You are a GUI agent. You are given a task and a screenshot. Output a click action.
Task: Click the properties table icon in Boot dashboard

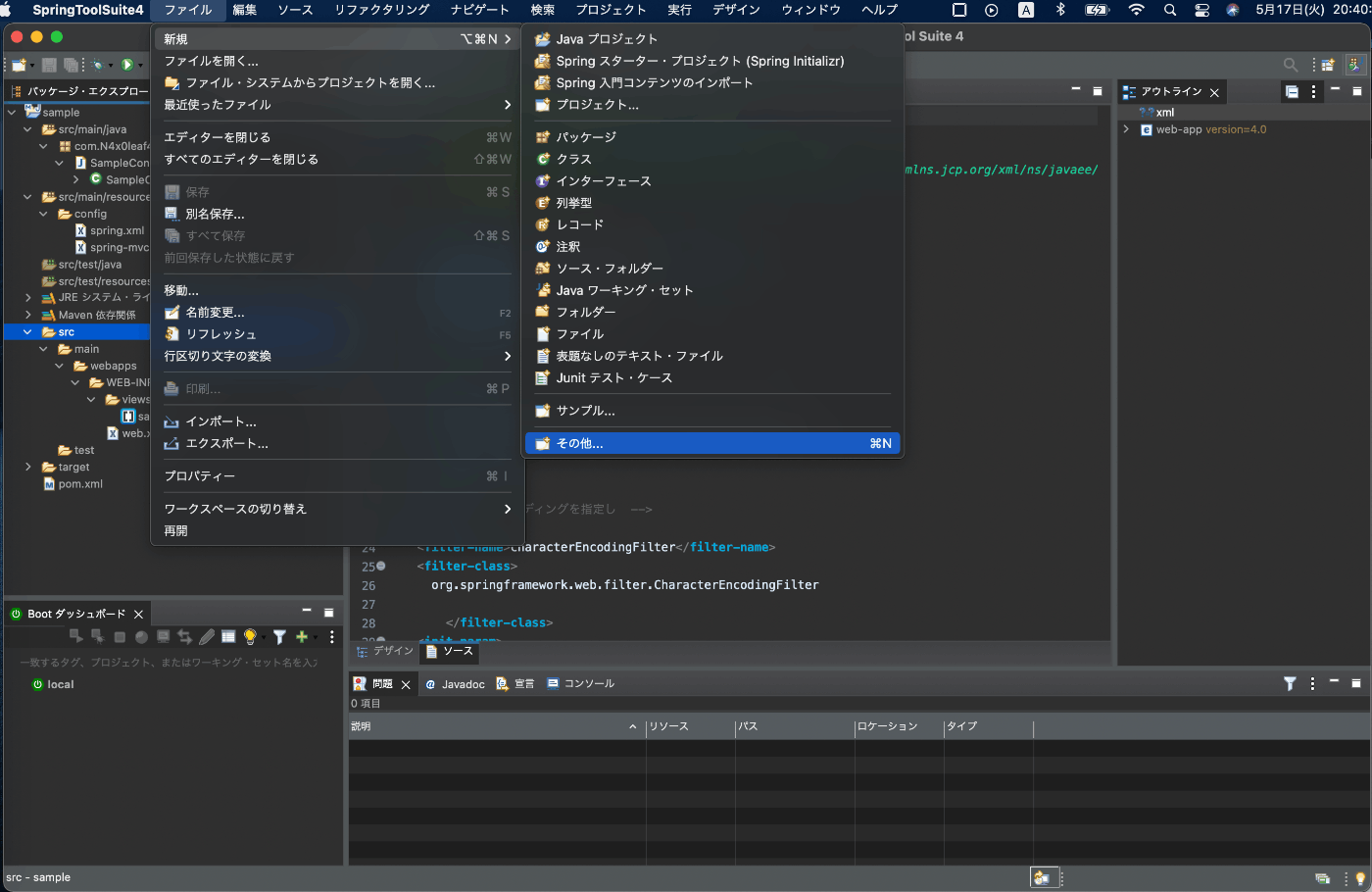click(x=228, y=636)
